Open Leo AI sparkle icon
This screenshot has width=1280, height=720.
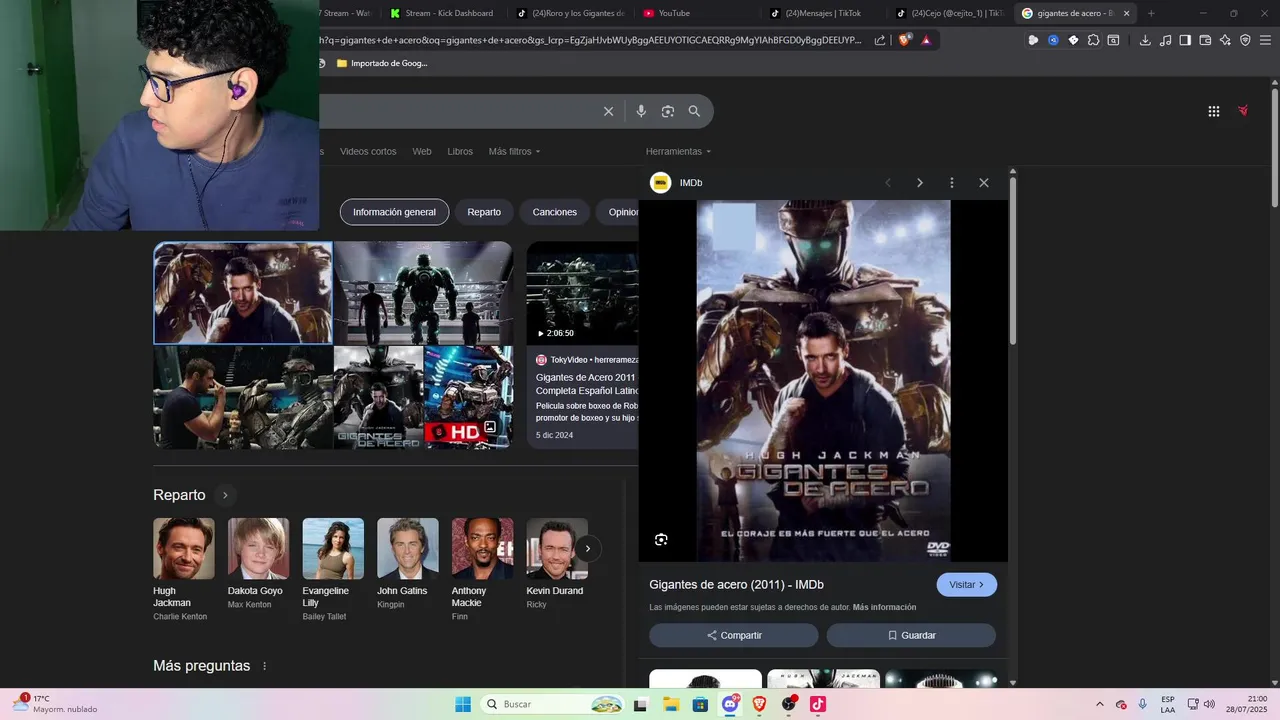coord(1225,40)
